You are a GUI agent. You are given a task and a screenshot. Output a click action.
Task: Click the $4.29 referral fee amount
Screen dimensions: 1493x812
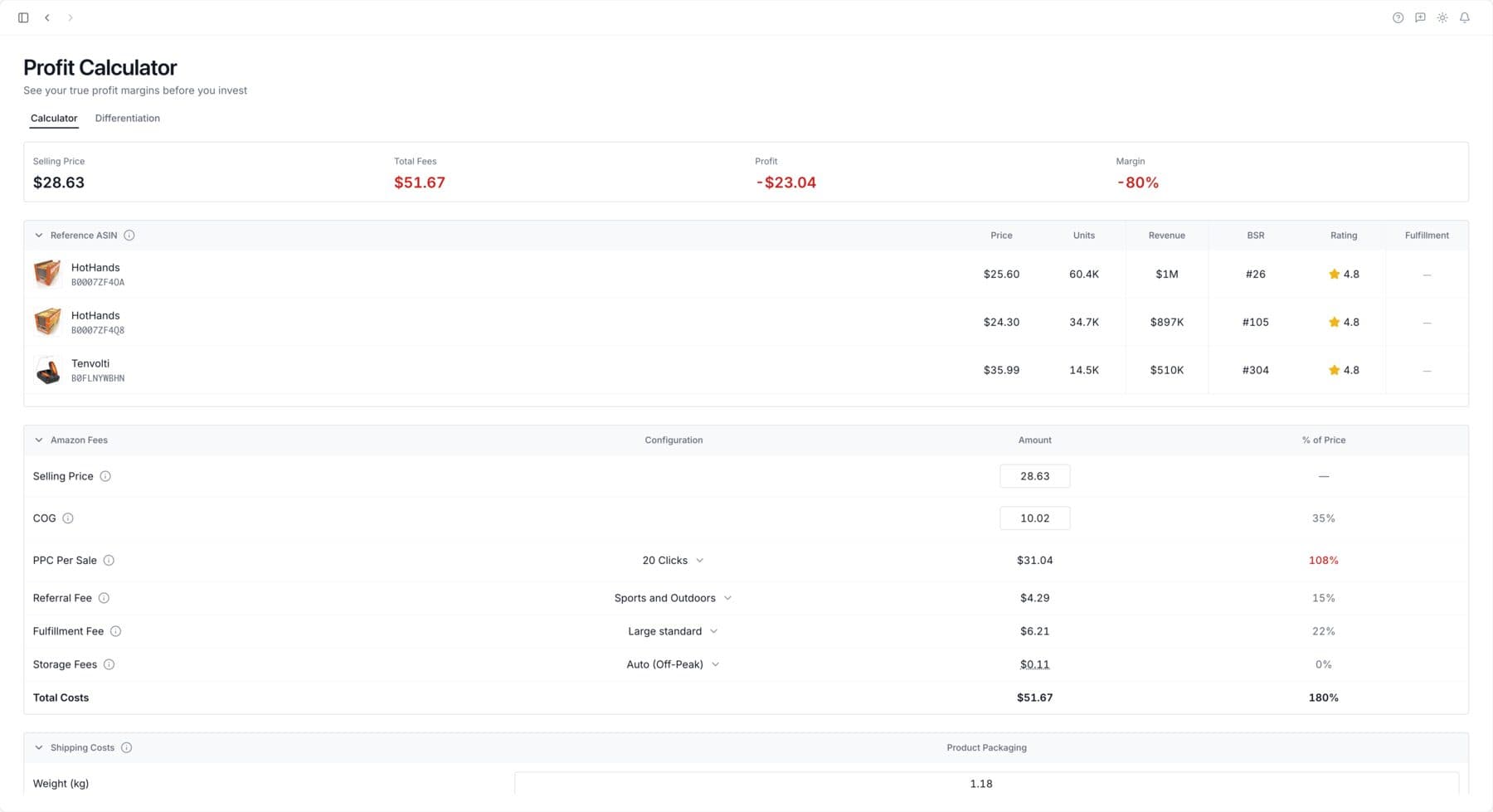tap(1034, 598)
